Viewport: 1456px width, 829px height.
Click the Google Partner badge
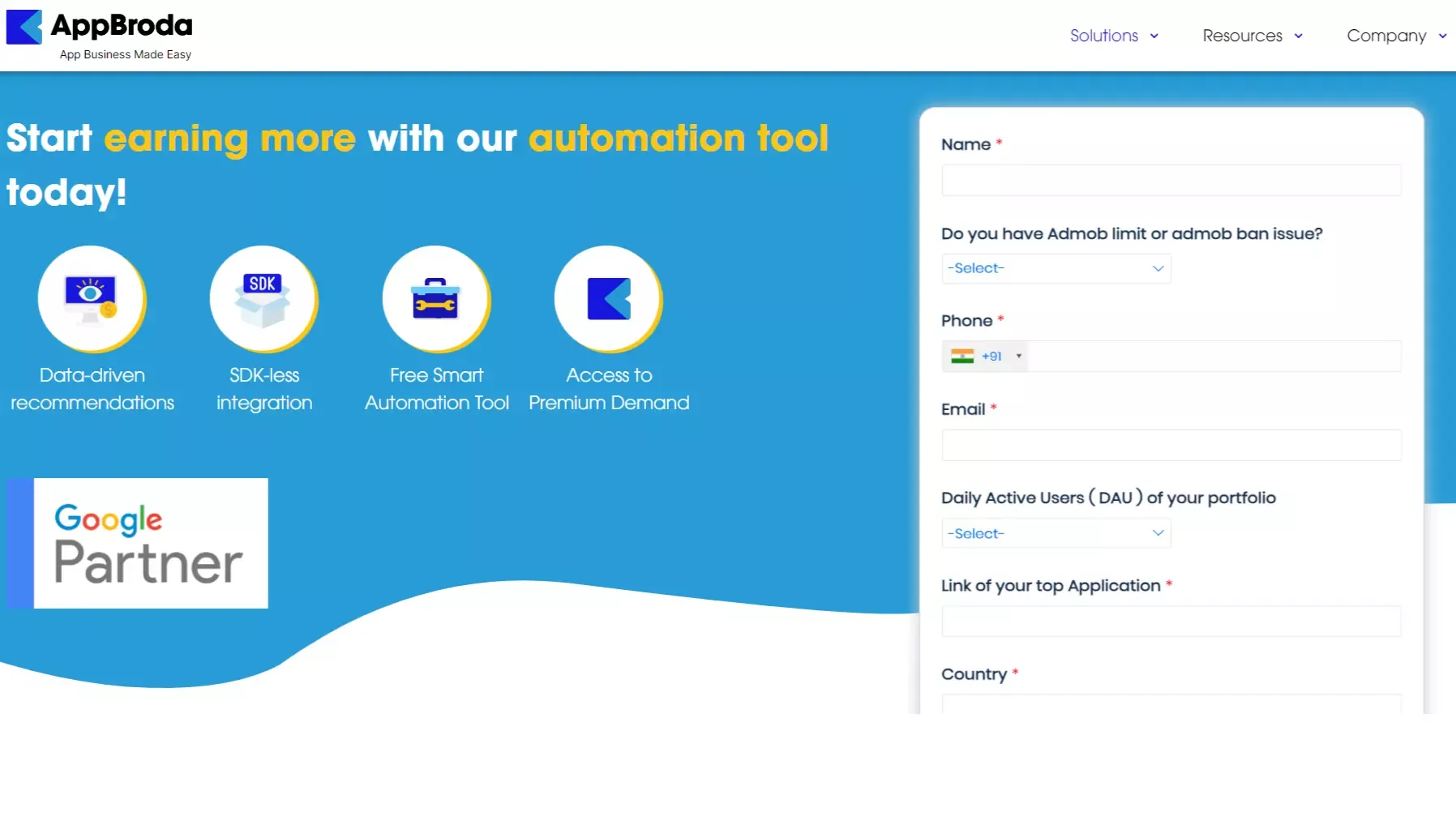[138, 543]
